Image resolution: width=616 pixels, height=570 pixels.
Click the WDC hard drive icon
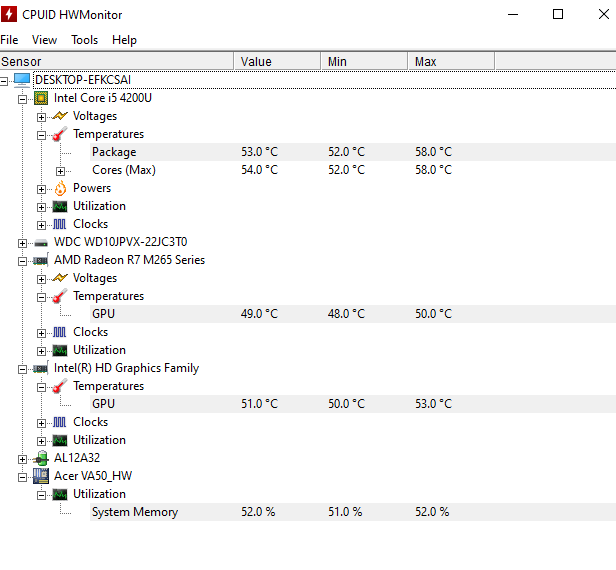41,242
